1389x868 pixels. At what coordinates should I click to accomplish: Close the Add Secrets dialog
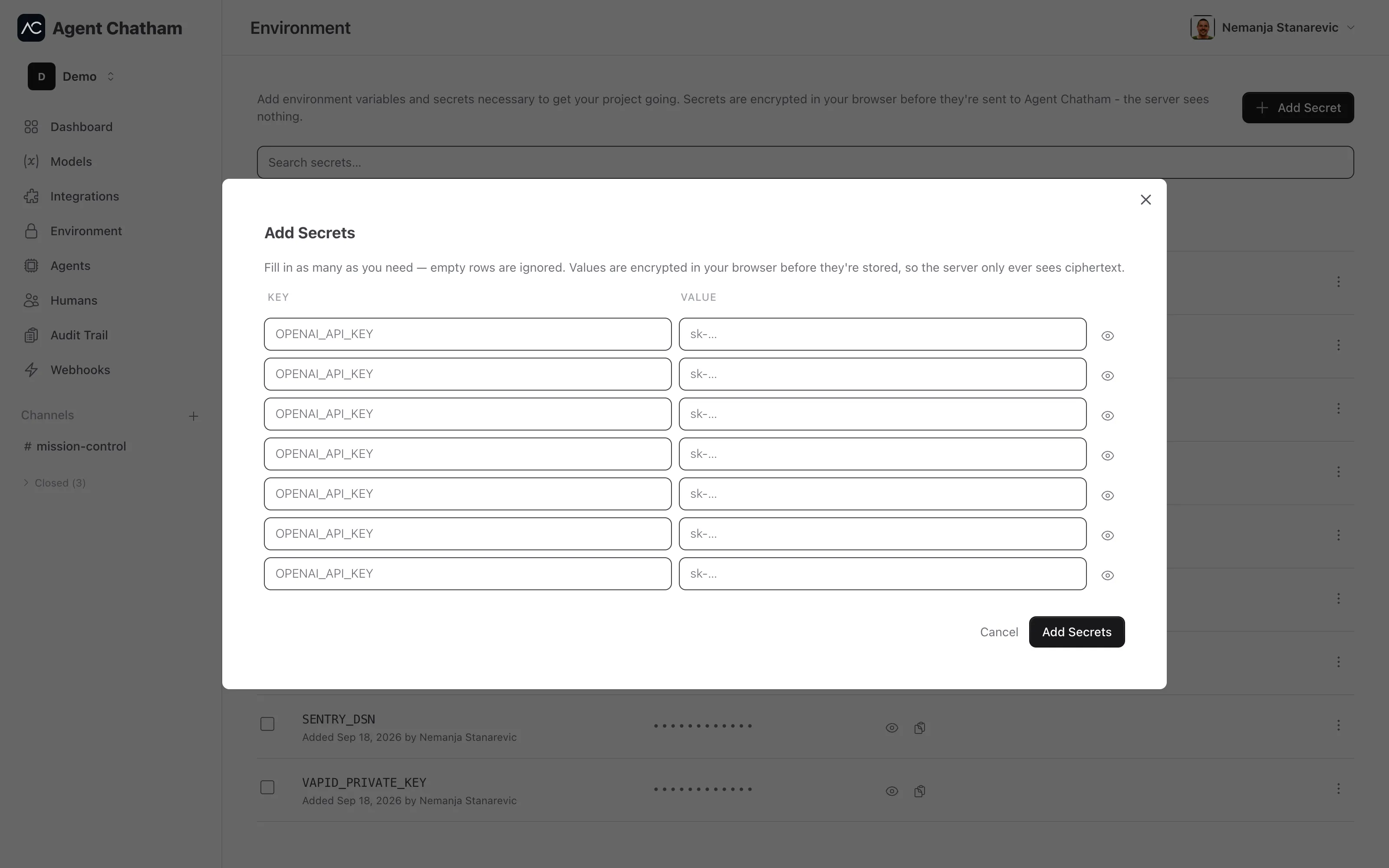click(x=1145, y=200)
